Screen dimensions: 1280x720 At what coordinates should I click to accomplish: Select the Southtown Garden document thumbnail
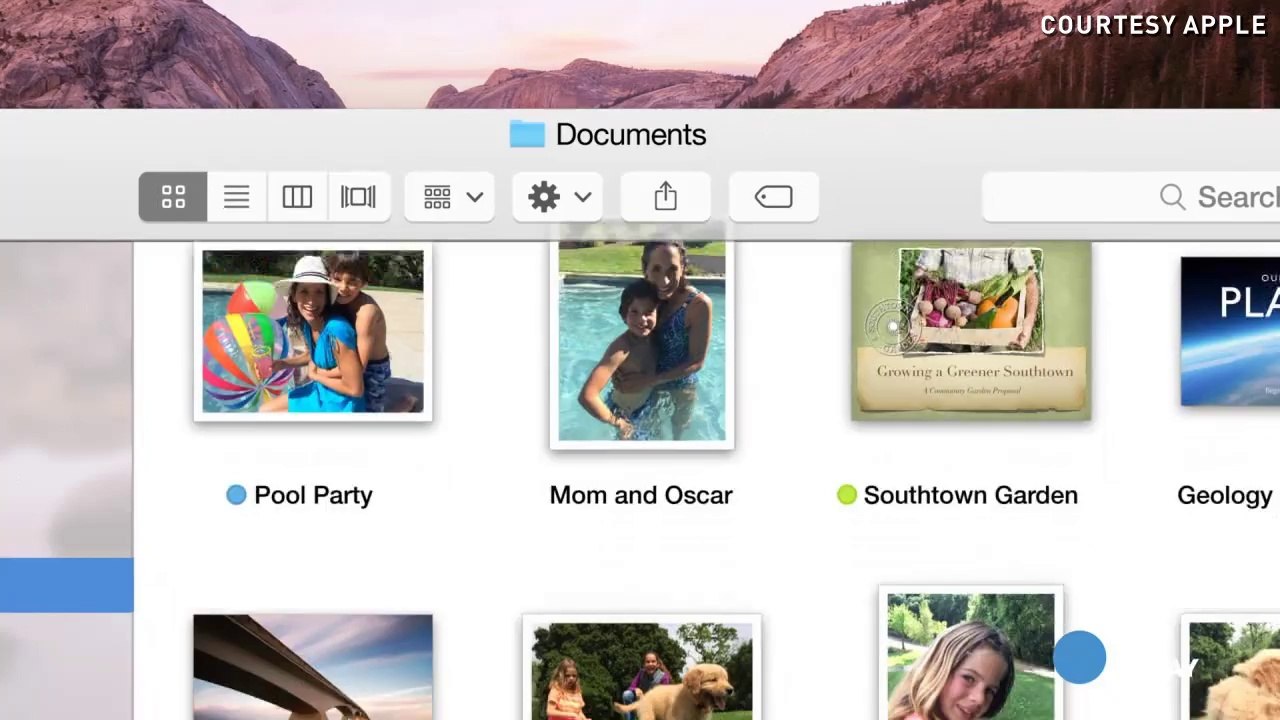[971, 331]
